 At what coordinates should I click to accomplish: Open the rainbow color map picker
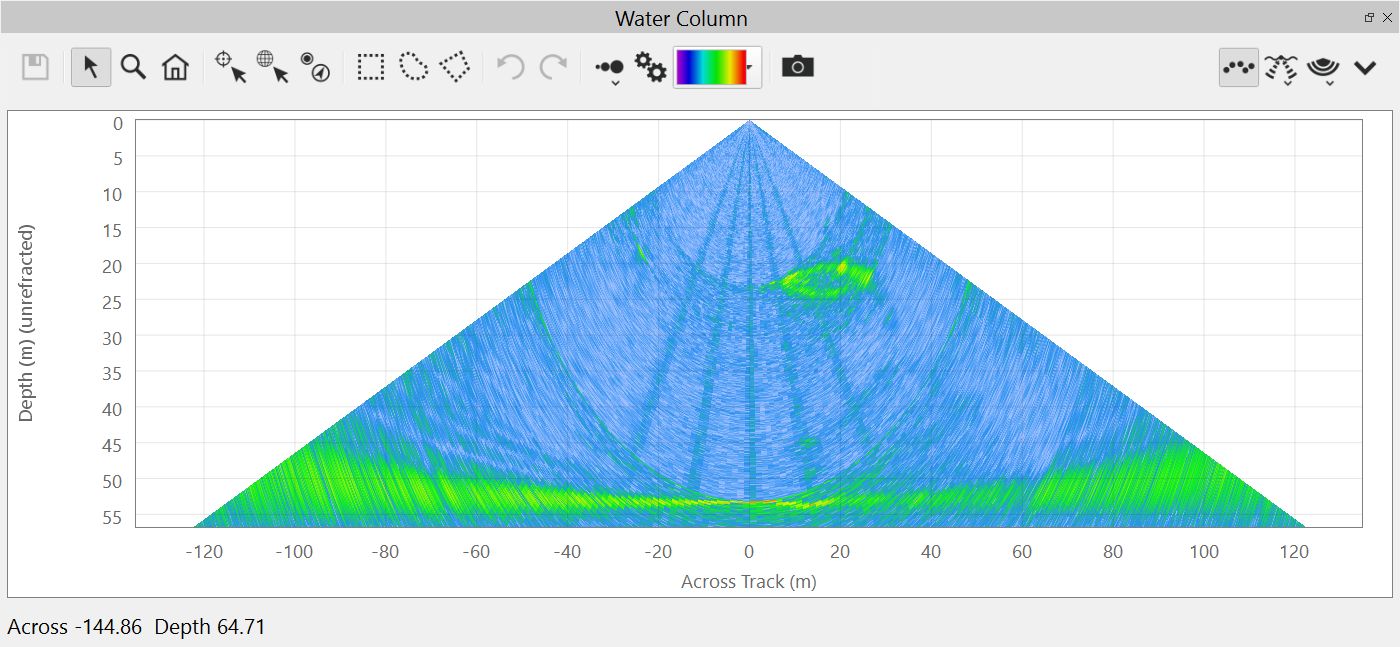coord(717,67)
